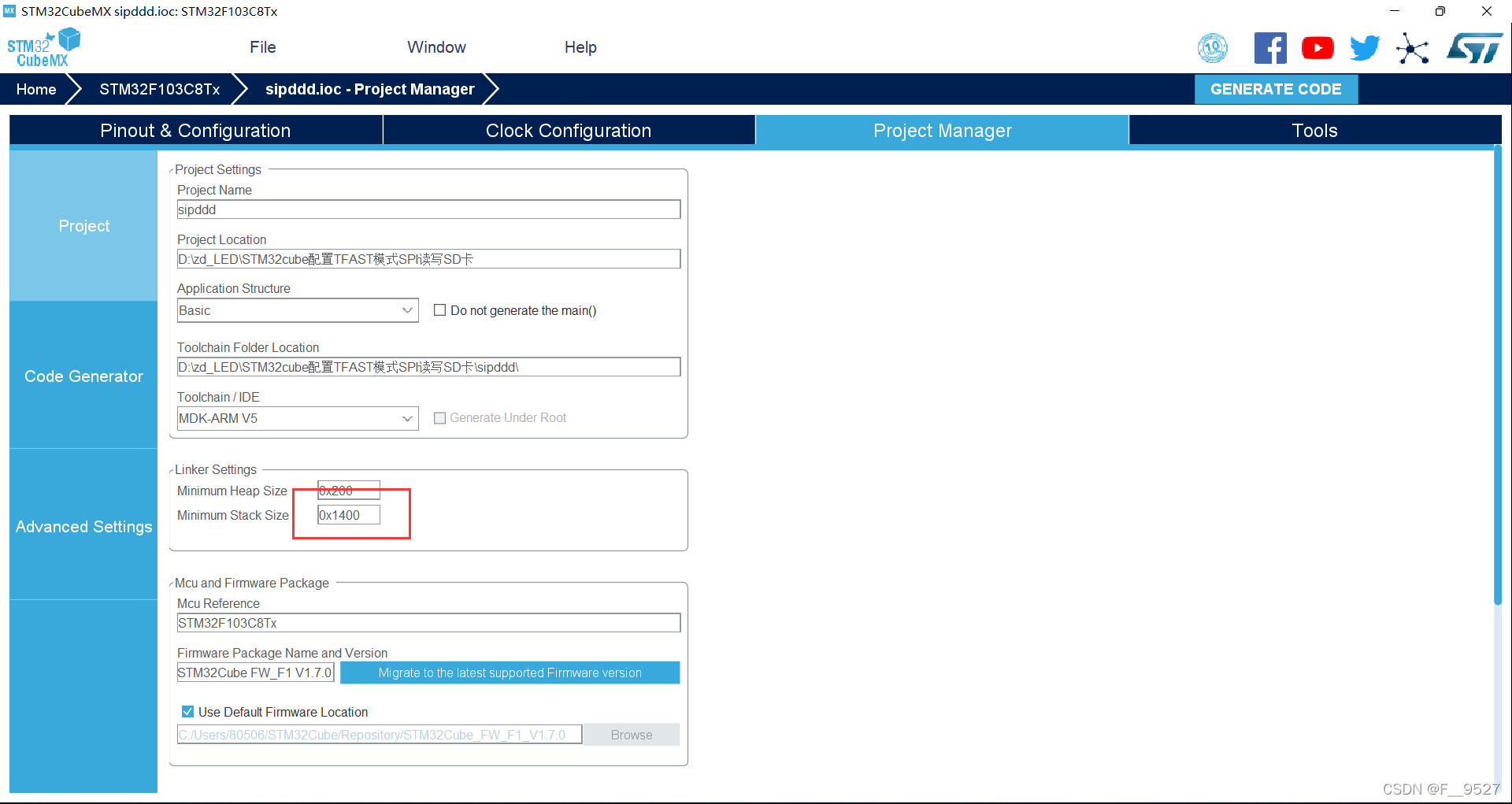Click the firmware repository path field

point(380,735)
